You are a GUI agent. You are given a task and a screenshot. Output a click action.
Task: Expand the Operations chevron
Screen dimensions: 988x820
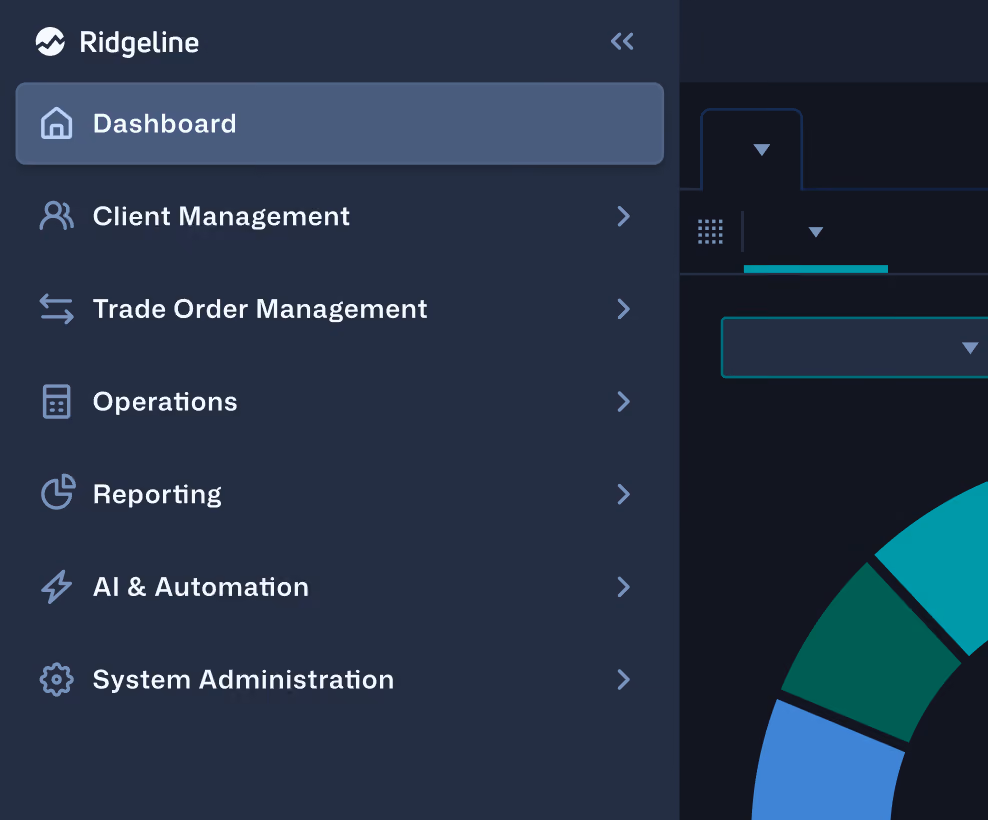click(x=623, y=401)
